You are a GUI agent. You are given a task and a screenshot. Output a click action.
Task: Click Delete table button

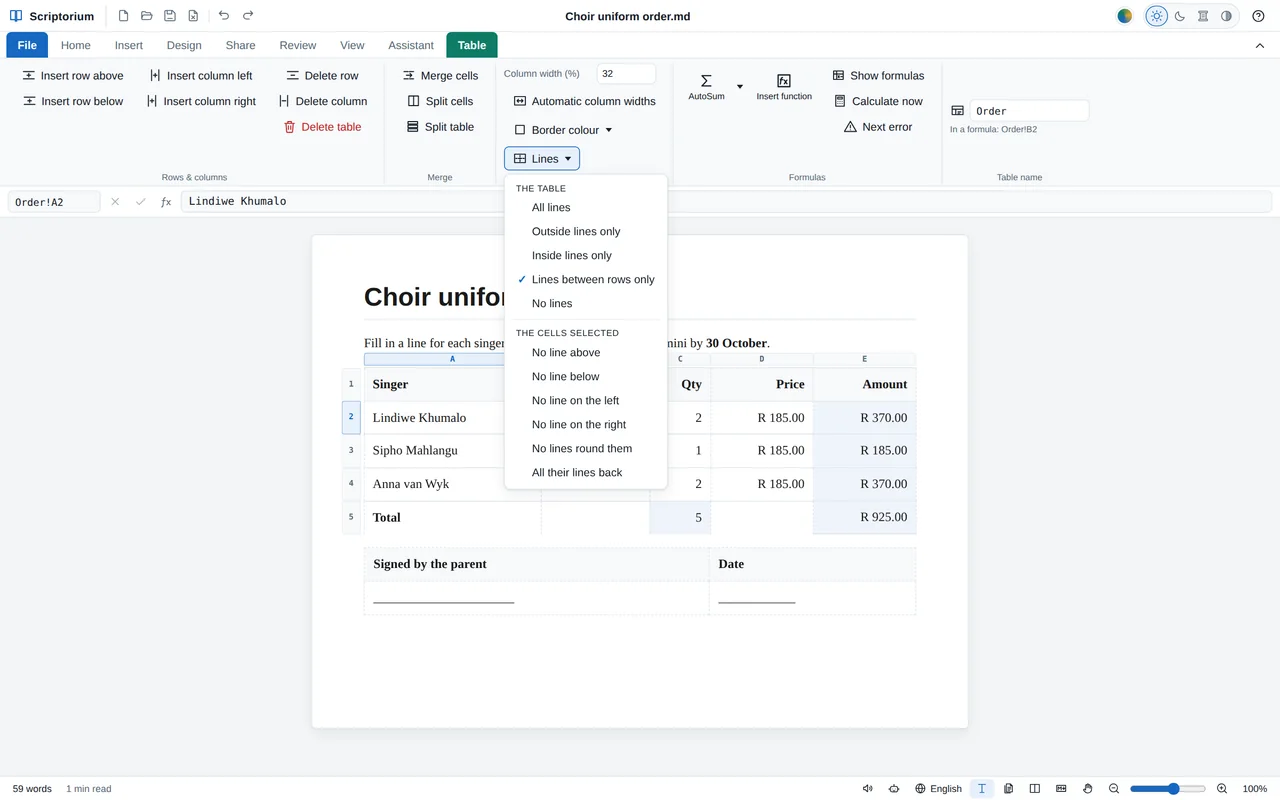click(x=322, y=127)
